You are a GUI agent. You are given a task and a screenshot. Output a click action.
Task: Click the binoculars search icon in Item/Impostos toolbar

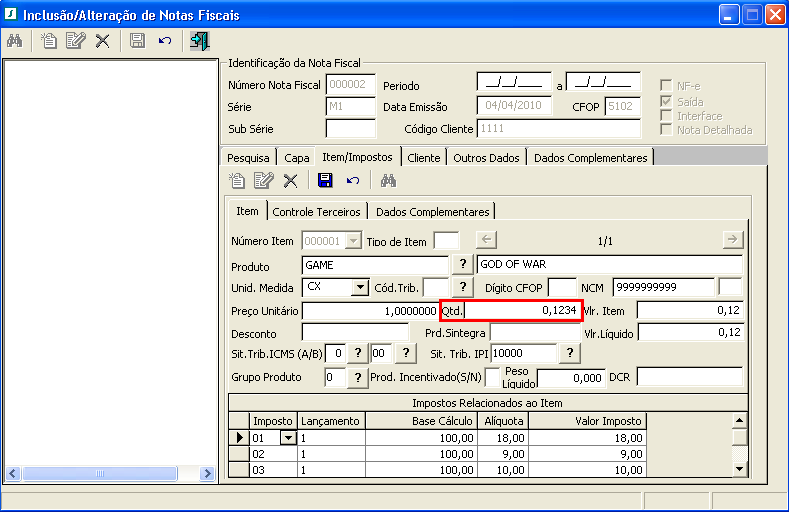(388, 181)
